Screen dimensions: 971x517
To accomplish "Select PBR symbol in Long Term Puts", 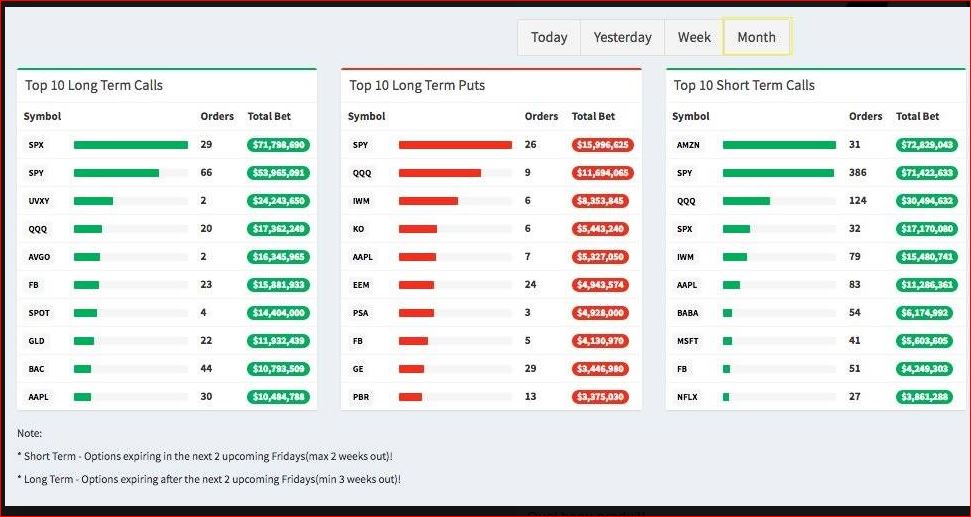I will coord(361,397).
